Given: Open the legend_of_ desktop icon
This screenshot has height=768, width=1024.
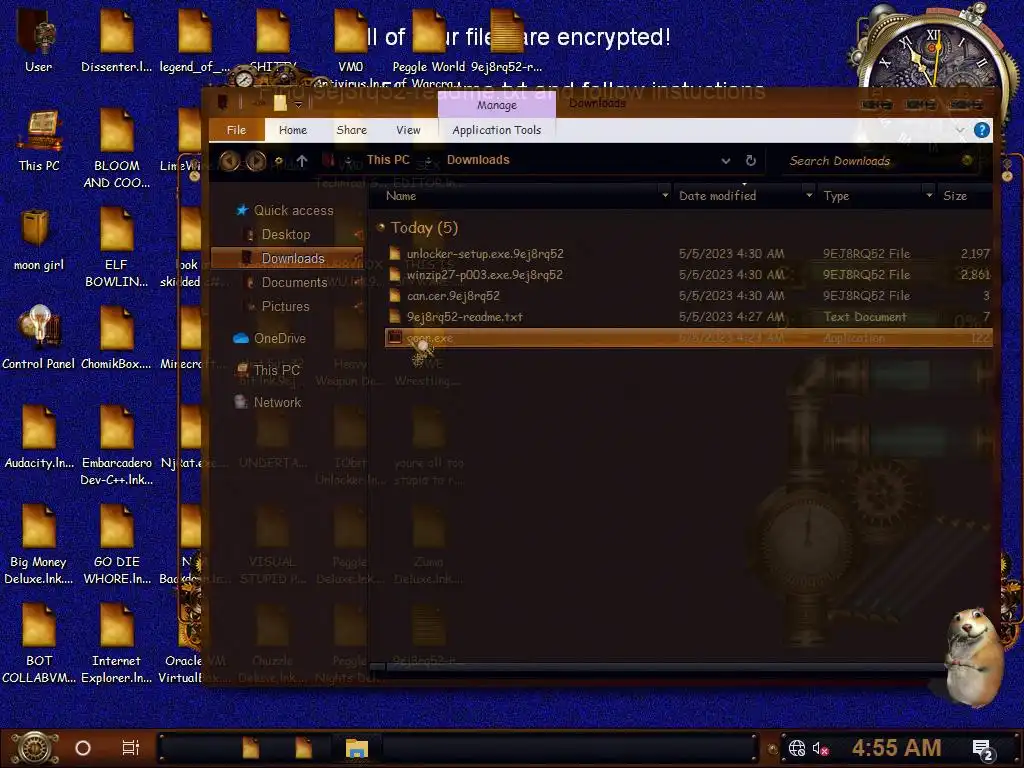Looking at the screenshot, I should [x=195, y=42].
